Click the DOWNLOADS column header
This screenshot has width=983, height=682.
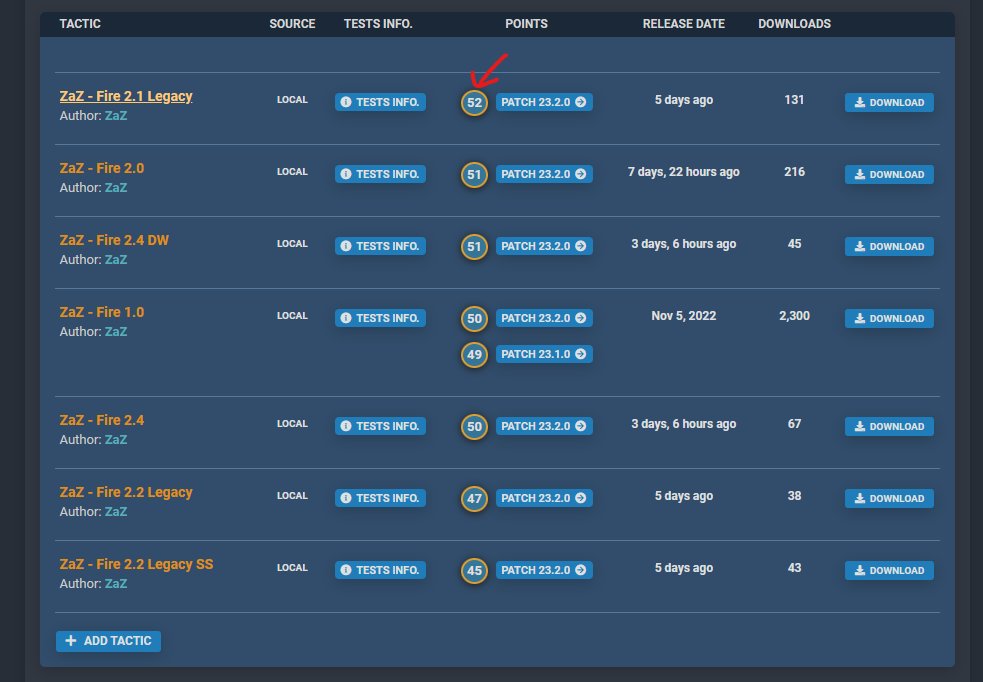794,24
